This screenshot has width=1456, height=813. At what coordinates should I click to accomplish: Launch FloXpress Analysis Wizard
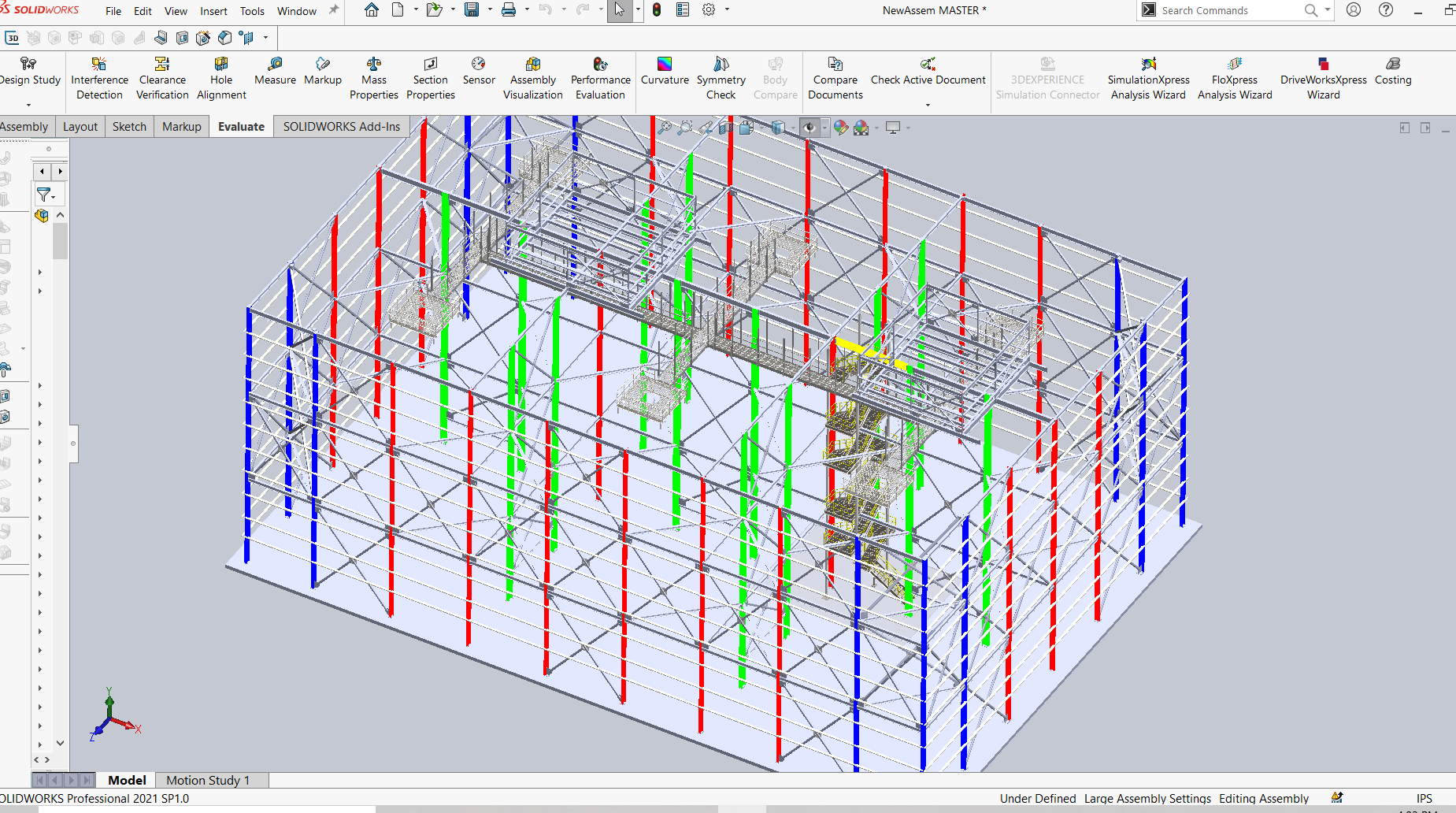[1235, 79]
